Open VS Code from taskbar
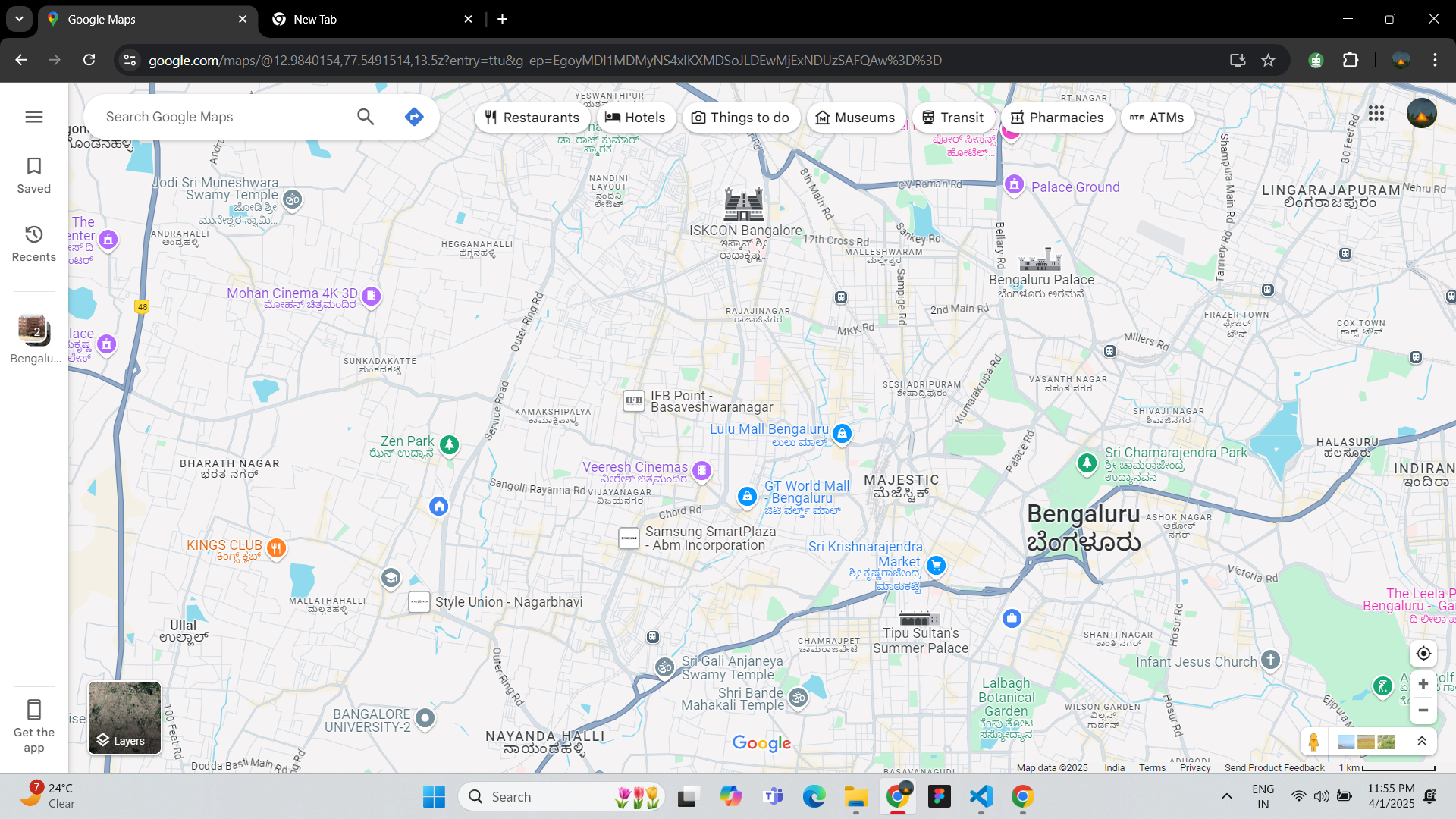This screenshot has height=819, width=1456. (x=981, y=796)
